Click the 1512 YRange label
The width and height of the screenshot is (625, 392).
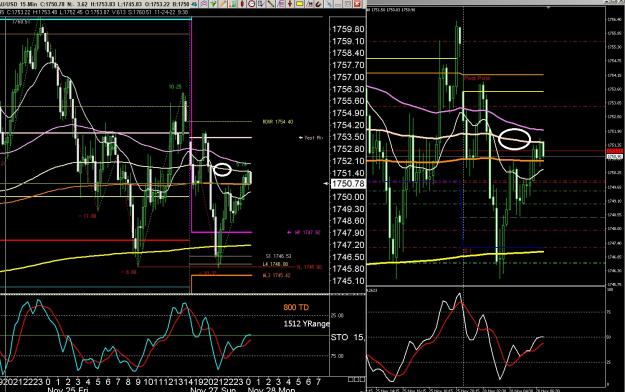click(307, 324)
